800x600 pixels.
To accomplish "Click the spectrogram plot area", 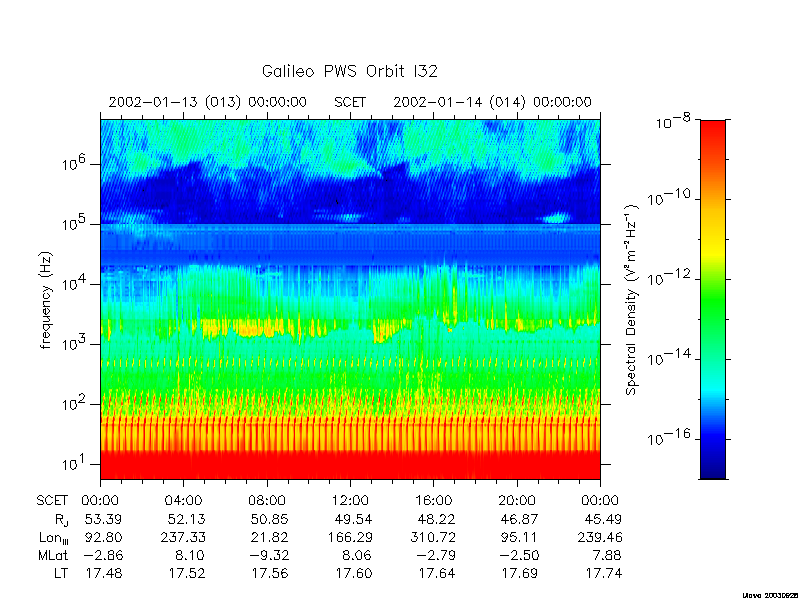I will point(350,299).
